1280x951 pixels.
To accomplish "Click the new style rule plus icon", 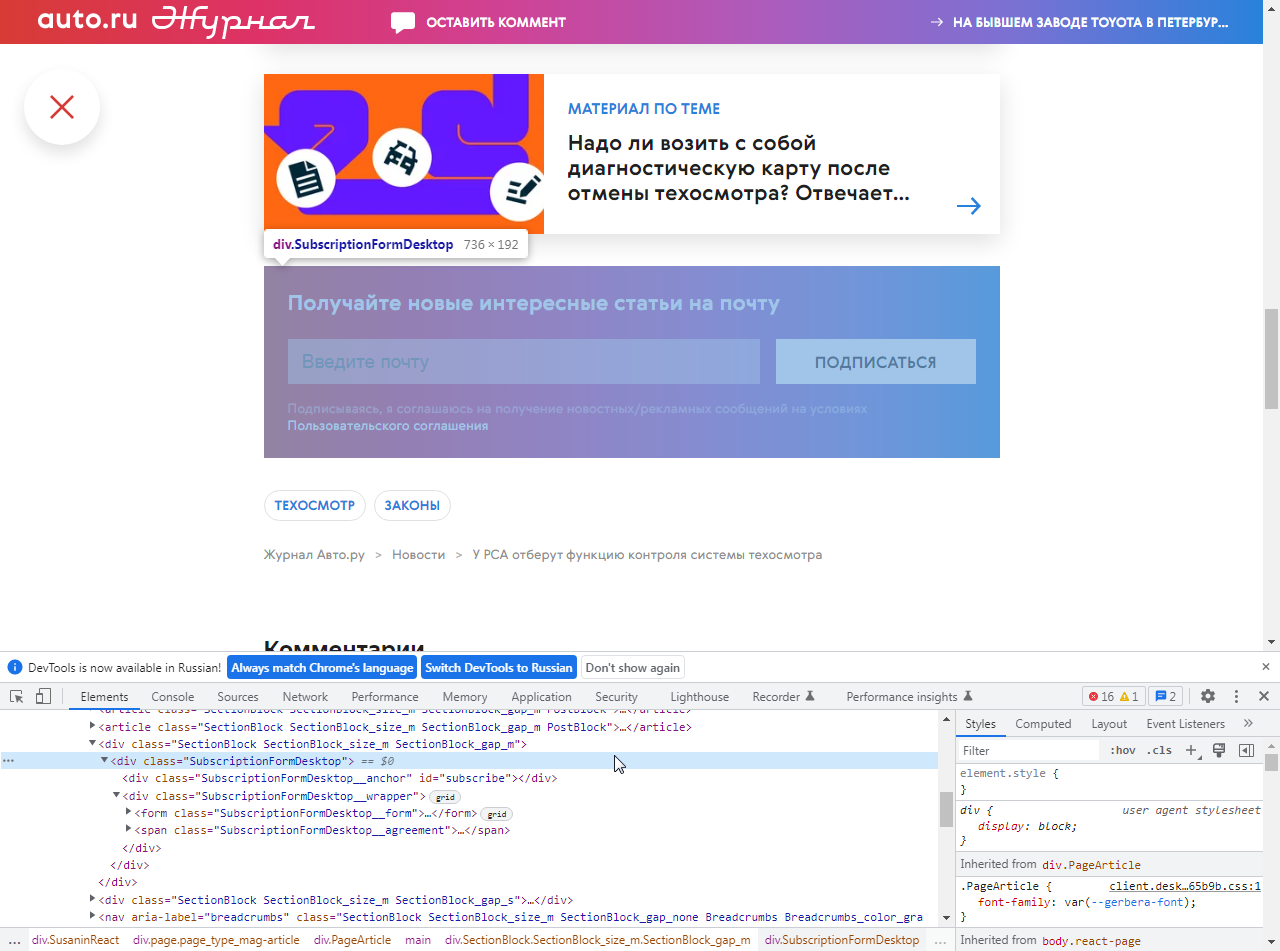I will (1191, 749).
